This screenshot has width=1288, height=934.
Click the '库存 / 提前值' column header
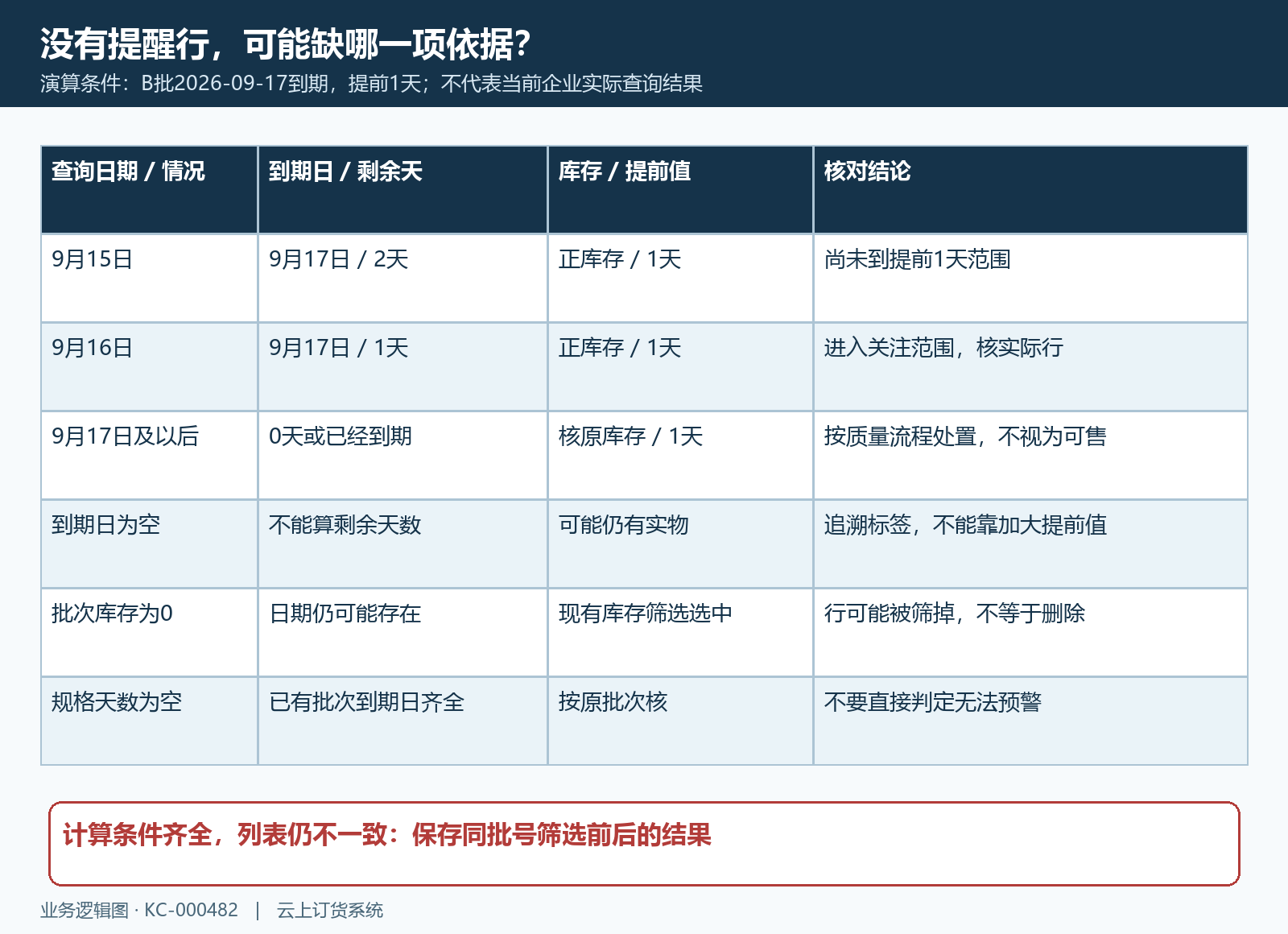(680, 190)
